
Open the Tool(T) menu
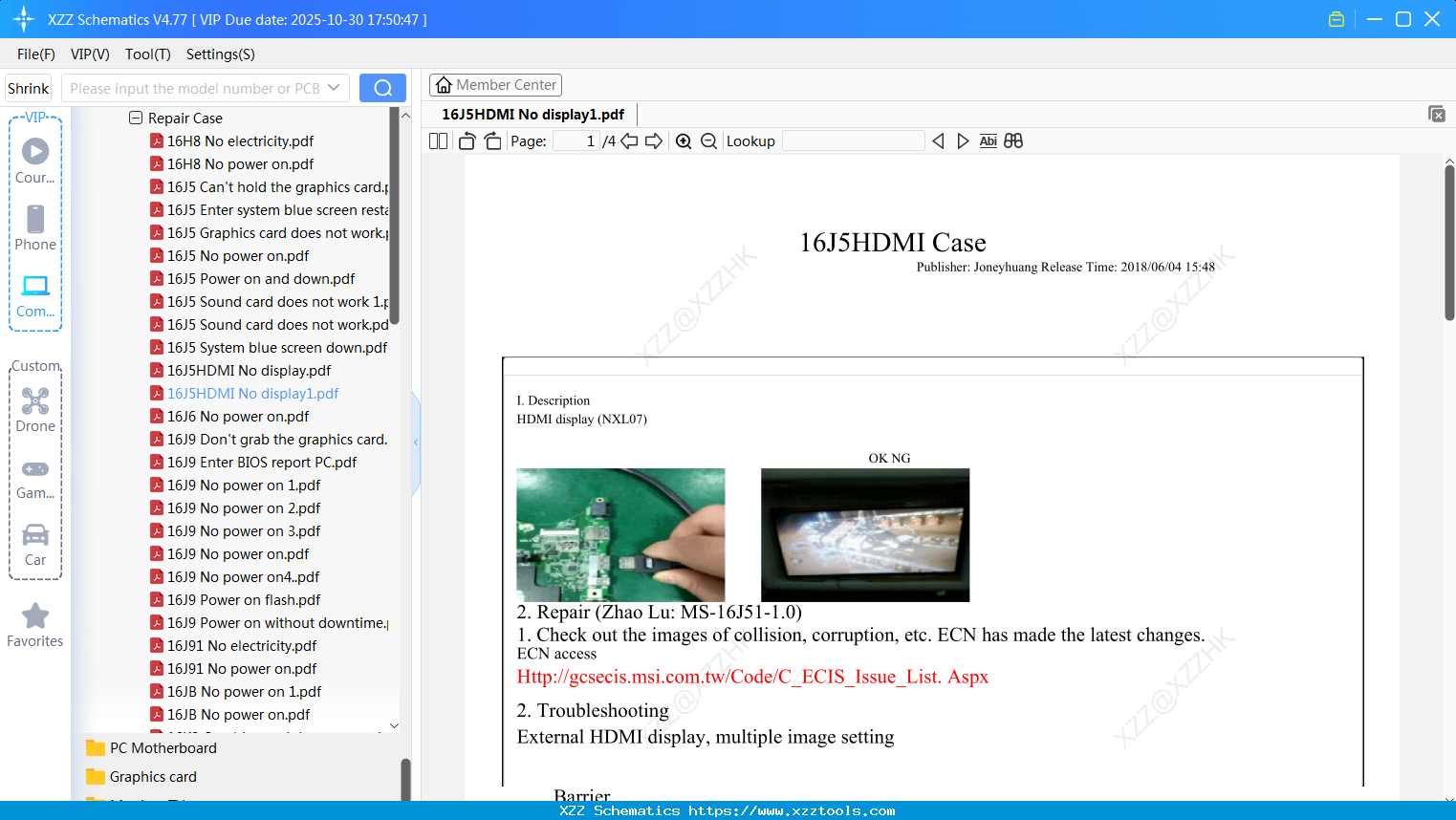148,54
